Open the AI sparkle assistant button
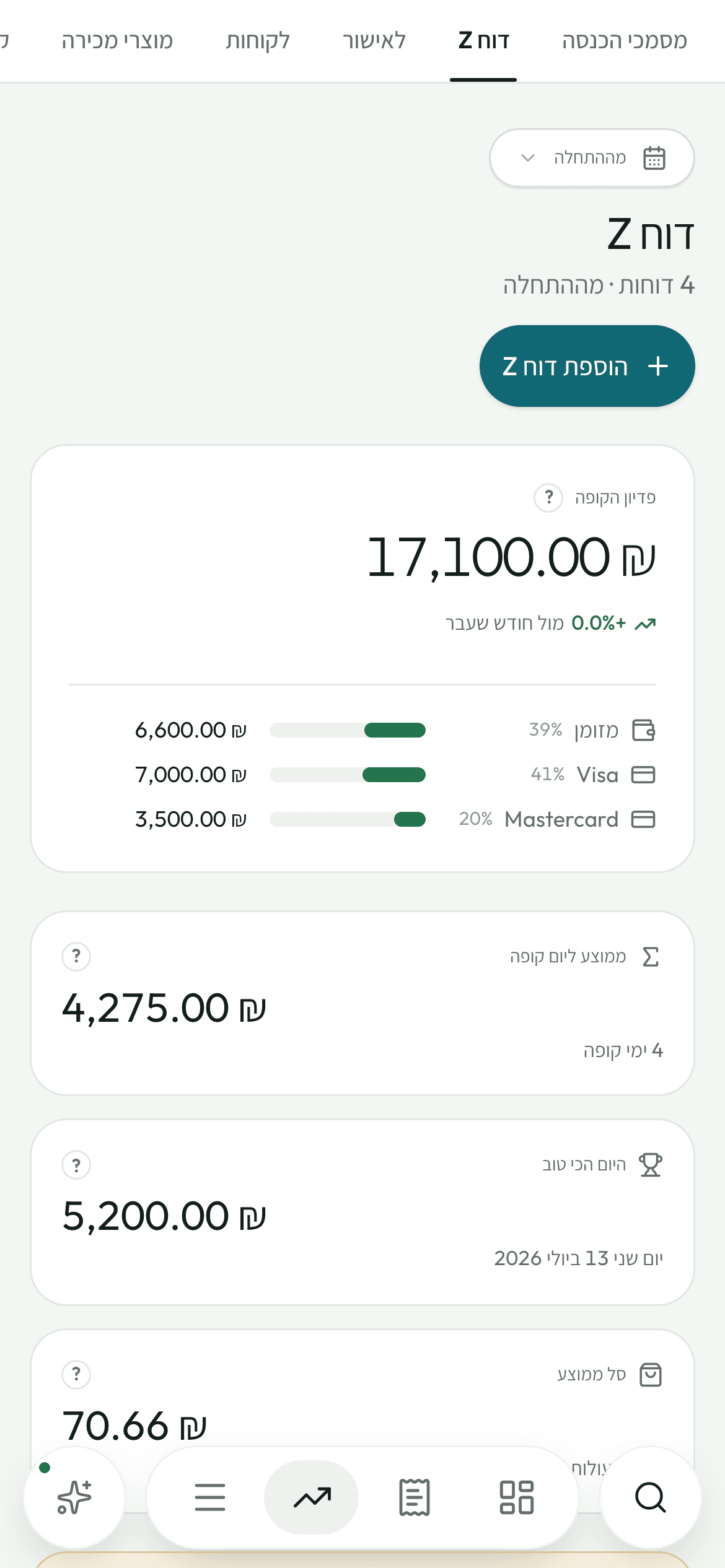 [74, 1497]
